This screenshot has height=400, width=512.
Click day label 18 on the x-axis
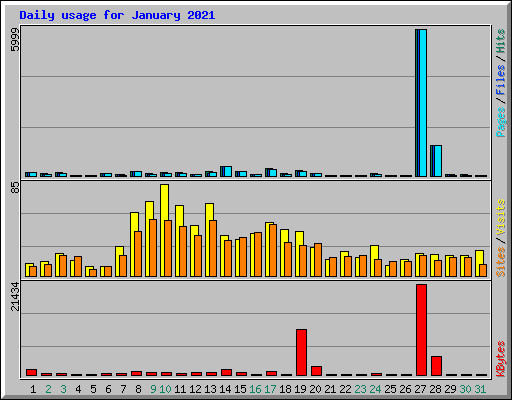pos(285,389)
